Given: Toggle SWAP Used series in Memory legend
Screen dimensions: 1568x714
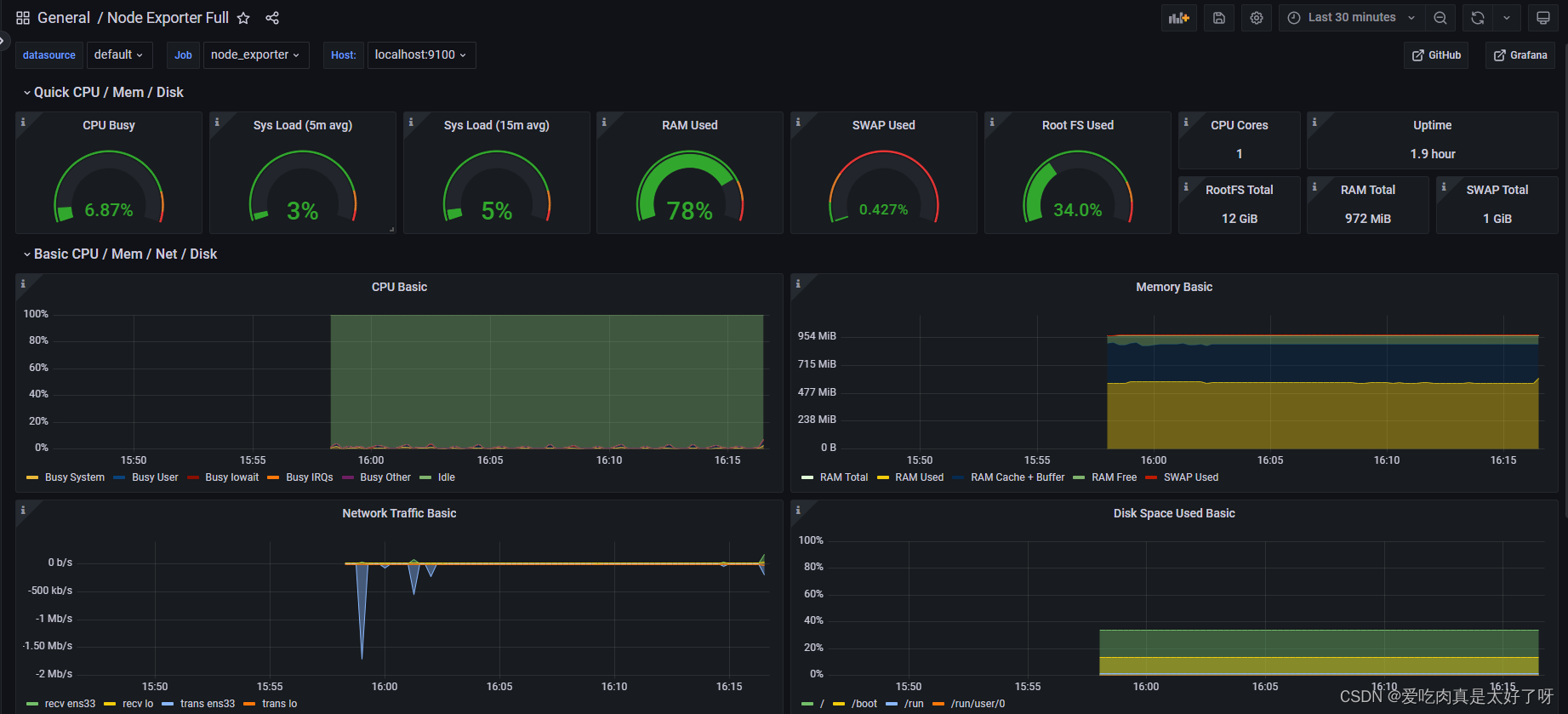Looking at the screenshot, I should click(1191, 477).
